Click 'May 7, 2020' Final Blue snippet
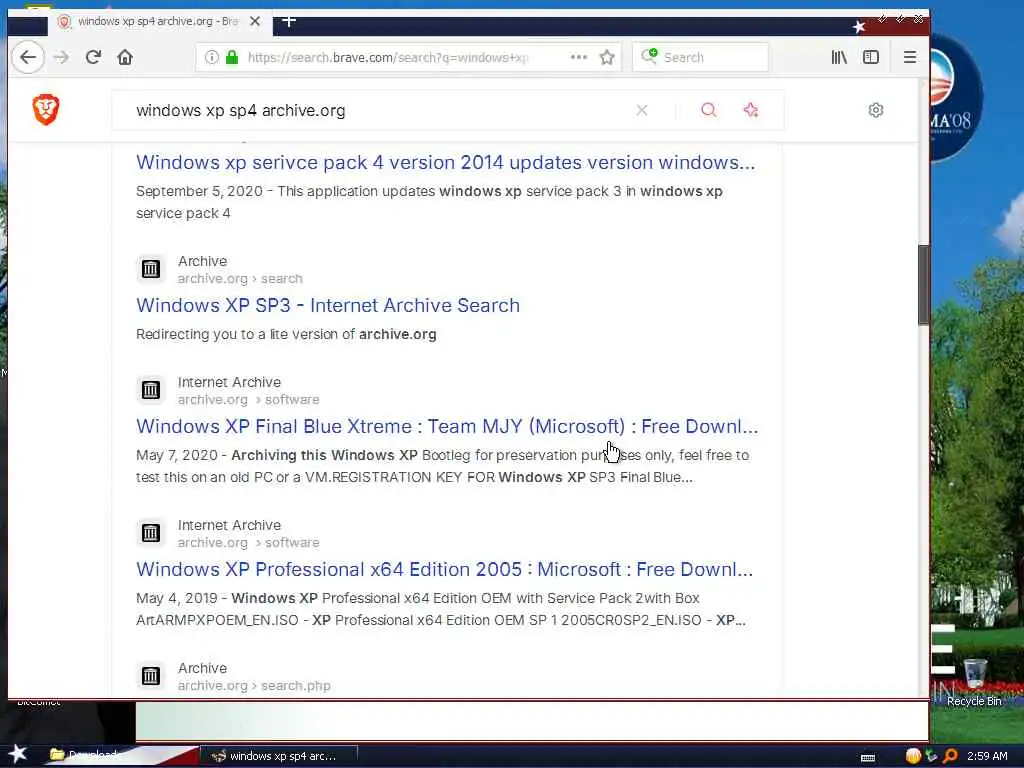 (443, 466)
